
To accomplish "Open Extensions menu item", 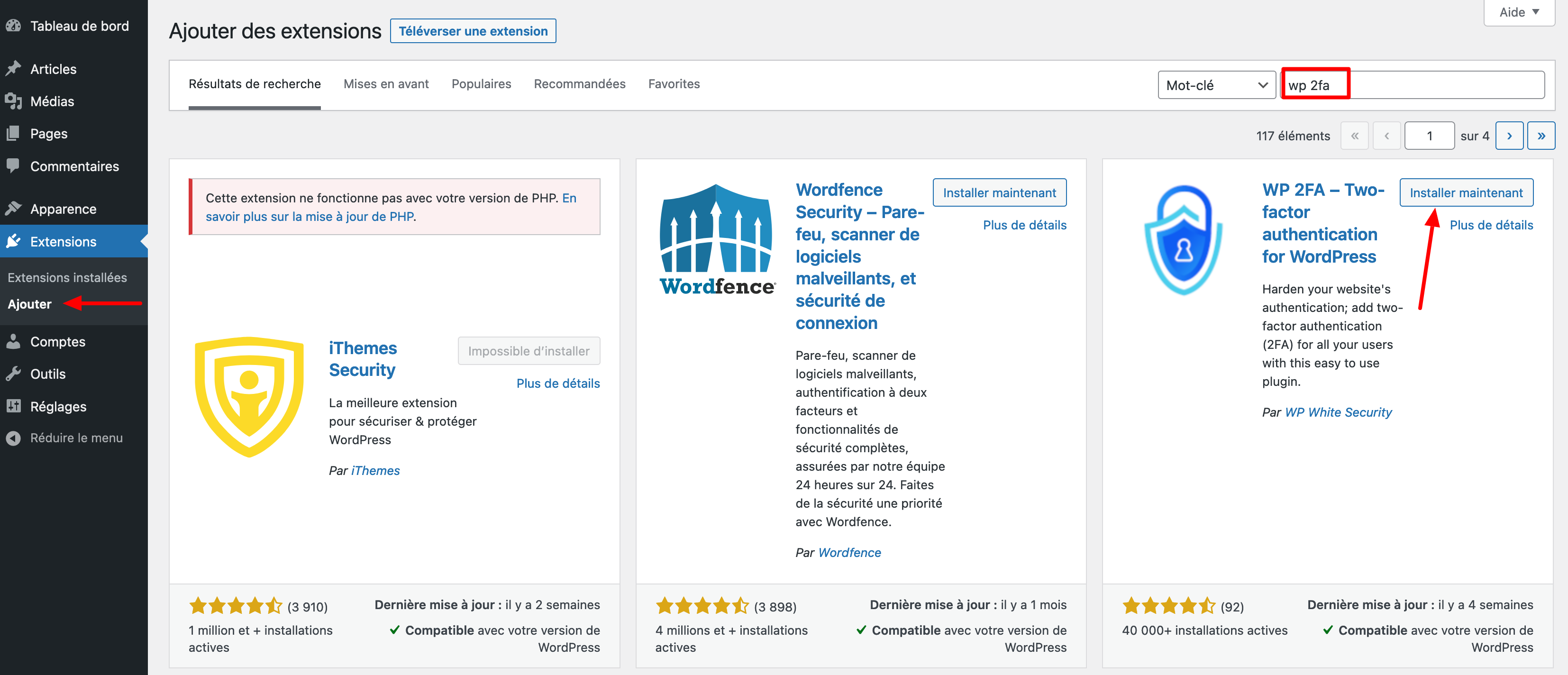I will [73, 242].
